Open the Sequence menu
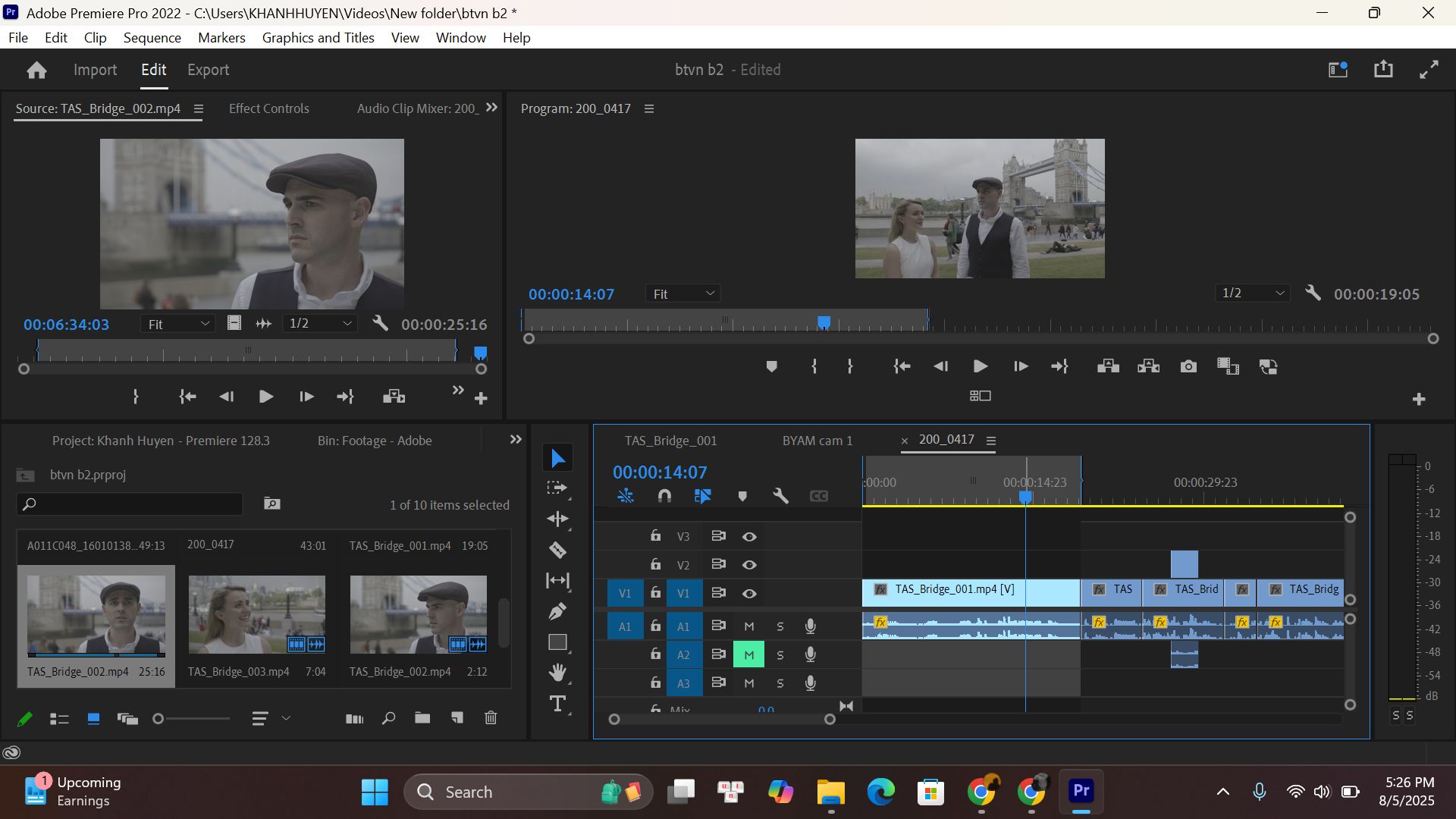Image resolution: width=1456 pixels, height=819 pixels. pos(152,38)
